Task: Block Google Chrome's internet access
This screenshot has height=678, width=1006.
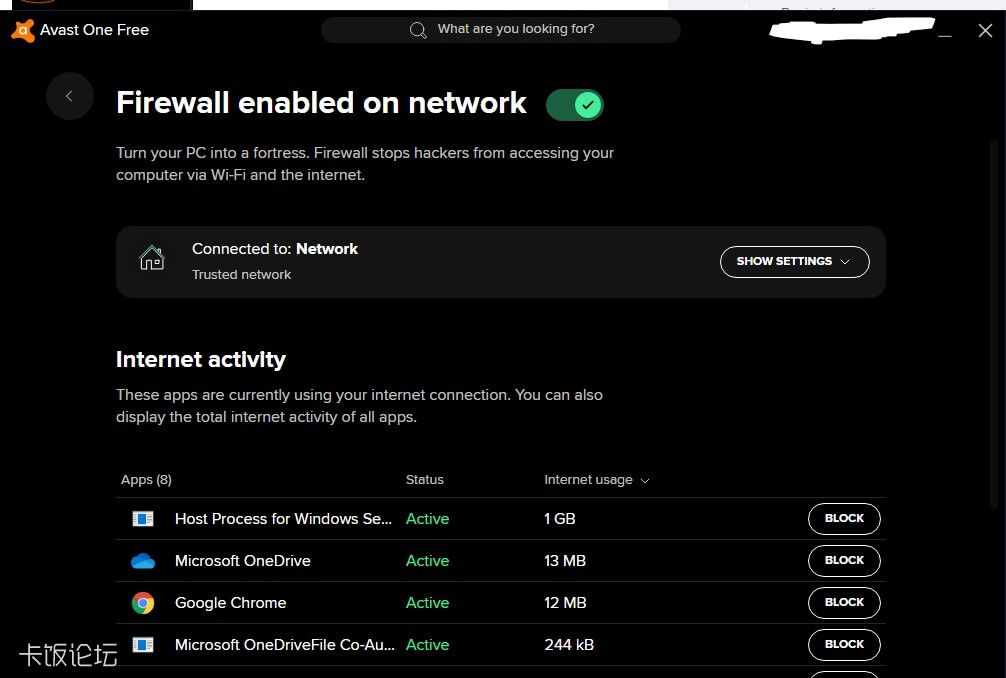Action: point(843,602)
